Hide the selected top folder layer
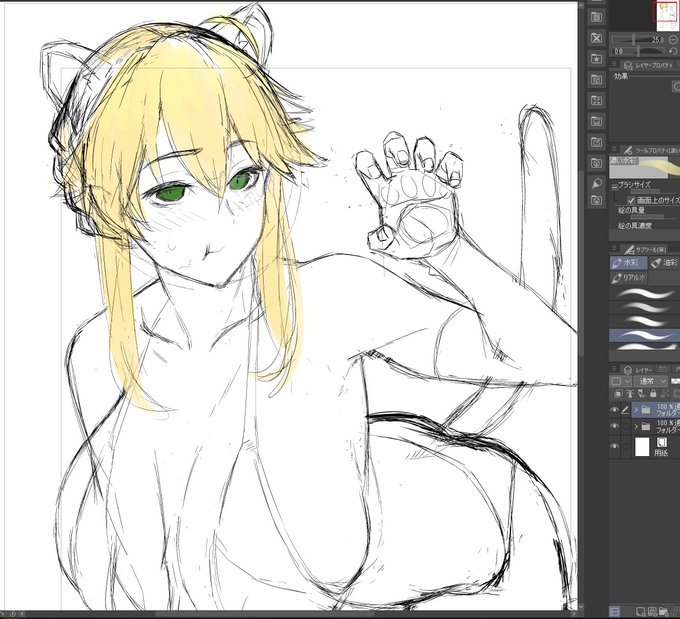The width and height of the screenshot is (680, 619). click(x=614, y=410)
